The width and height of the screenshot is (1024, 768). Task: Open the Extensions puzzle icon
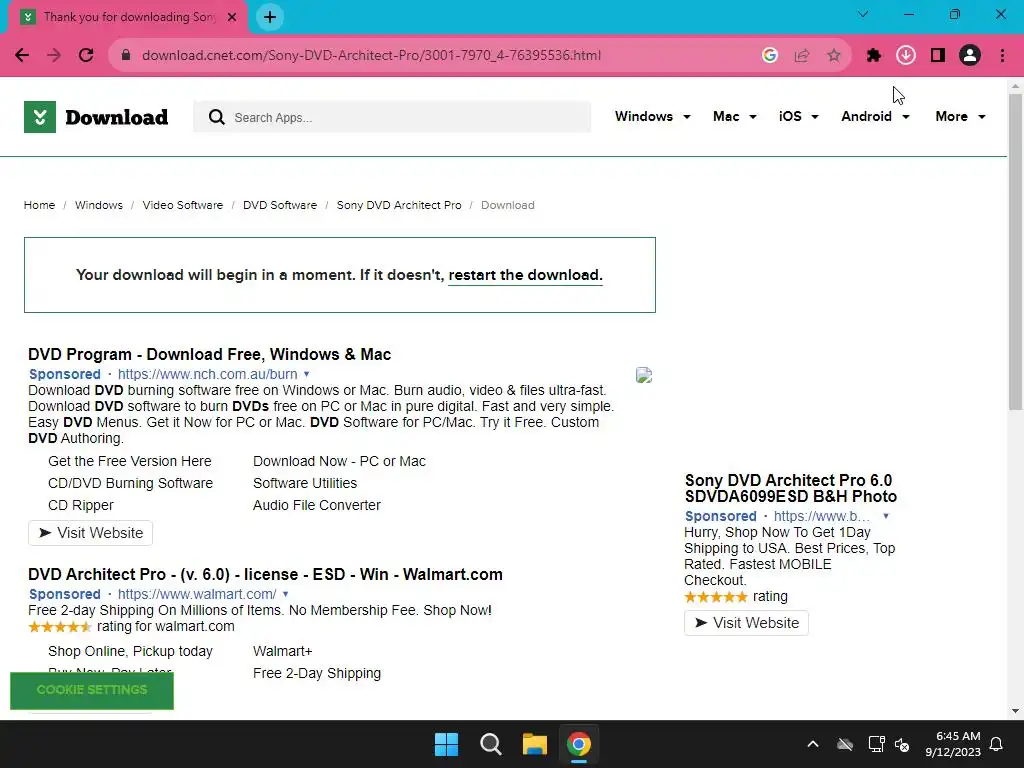[874, 56]
